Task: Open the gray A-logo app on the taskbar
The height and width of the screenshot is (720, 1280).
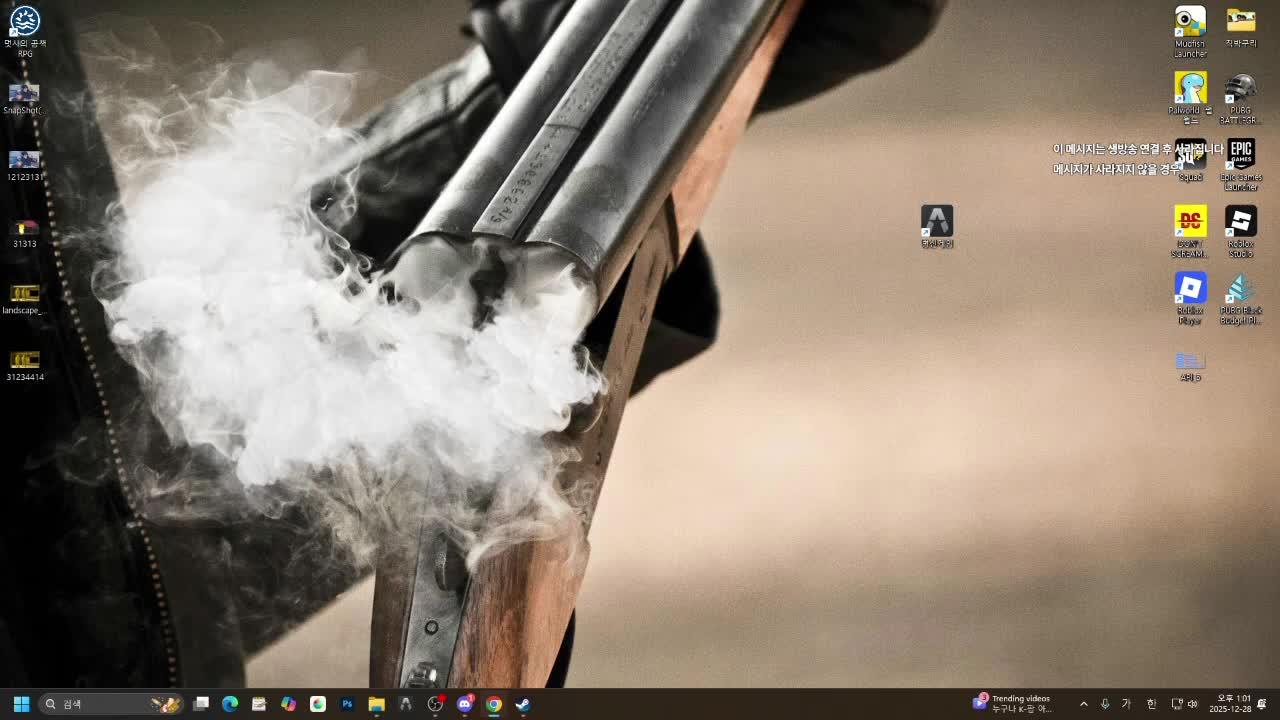Action: point(405,704)
